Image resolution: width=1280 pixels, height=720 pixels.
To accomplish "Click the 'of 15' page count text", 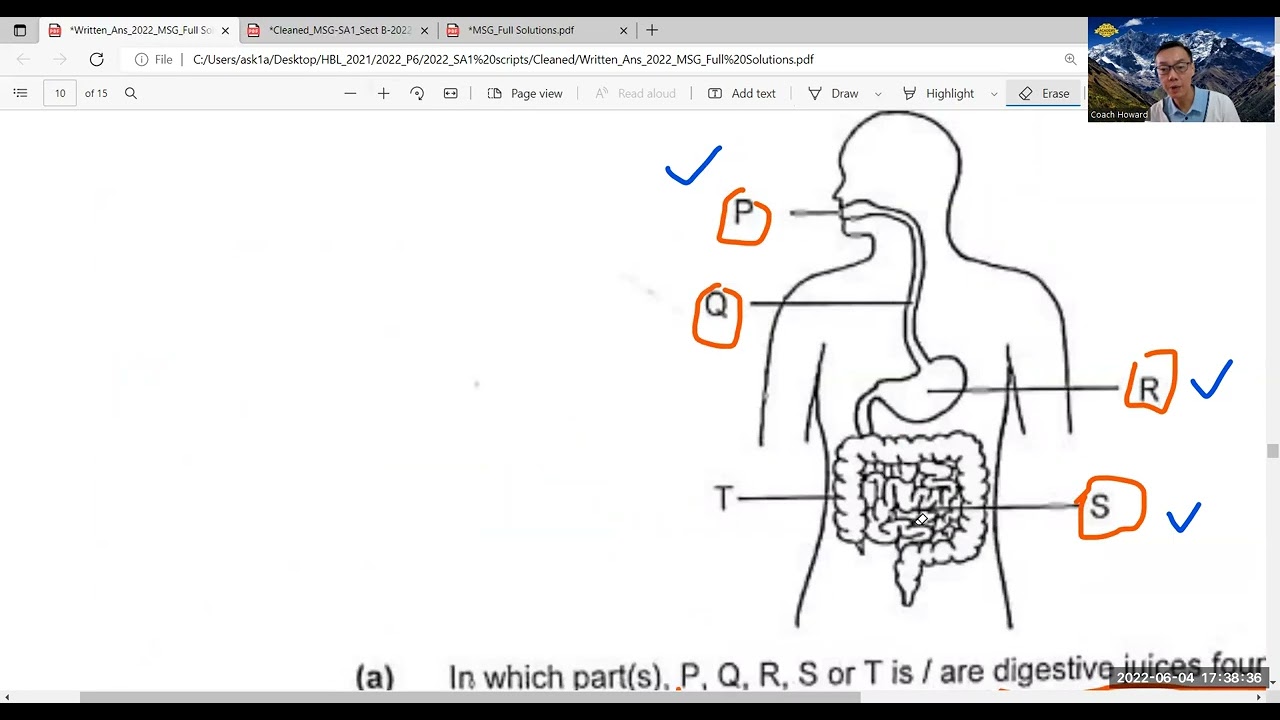I will (x=96, y=93).
